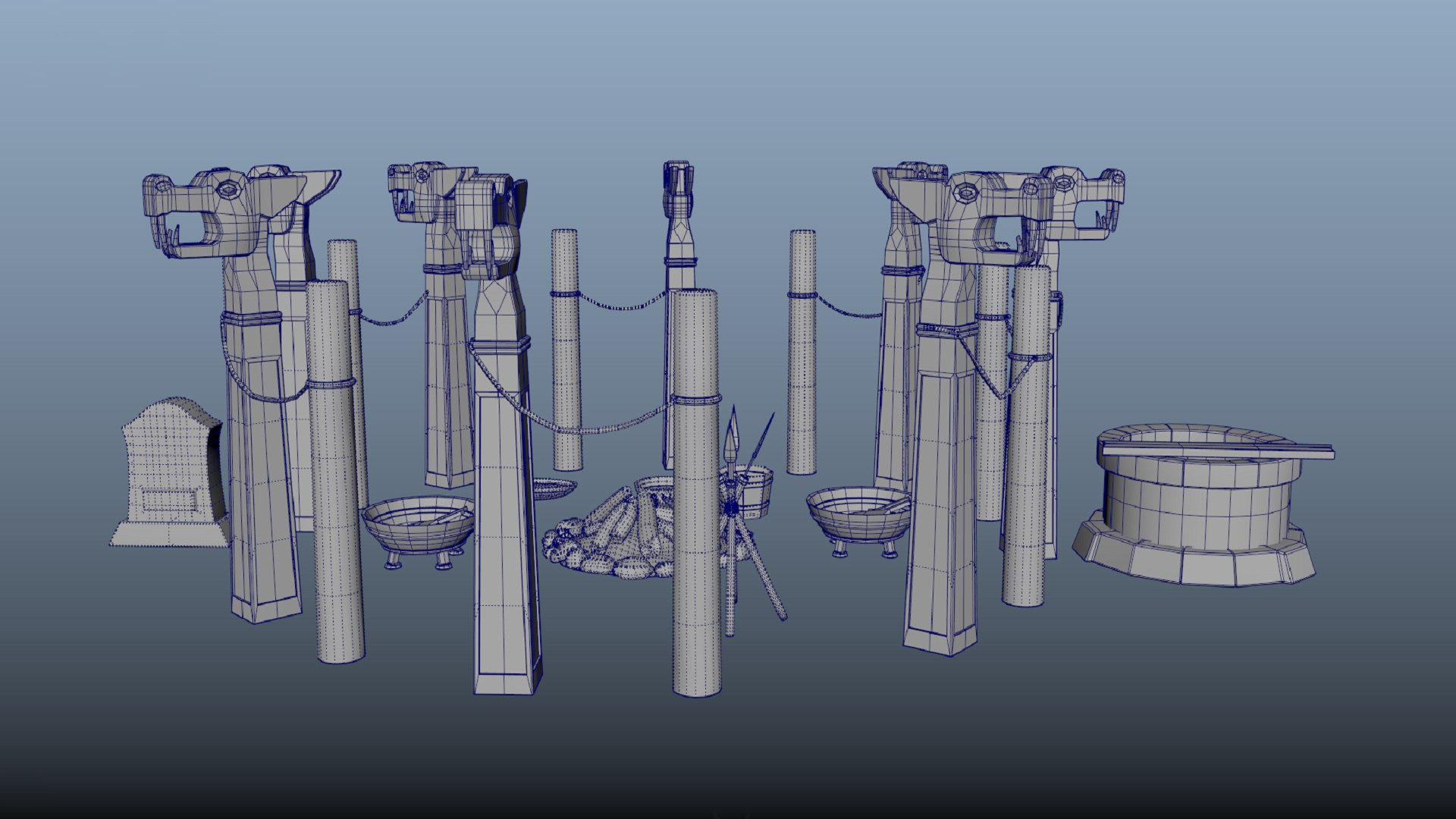Click the back-center chain between the rear posts
The height and width of the screenshot is (819, 1456).
[622, 306]
